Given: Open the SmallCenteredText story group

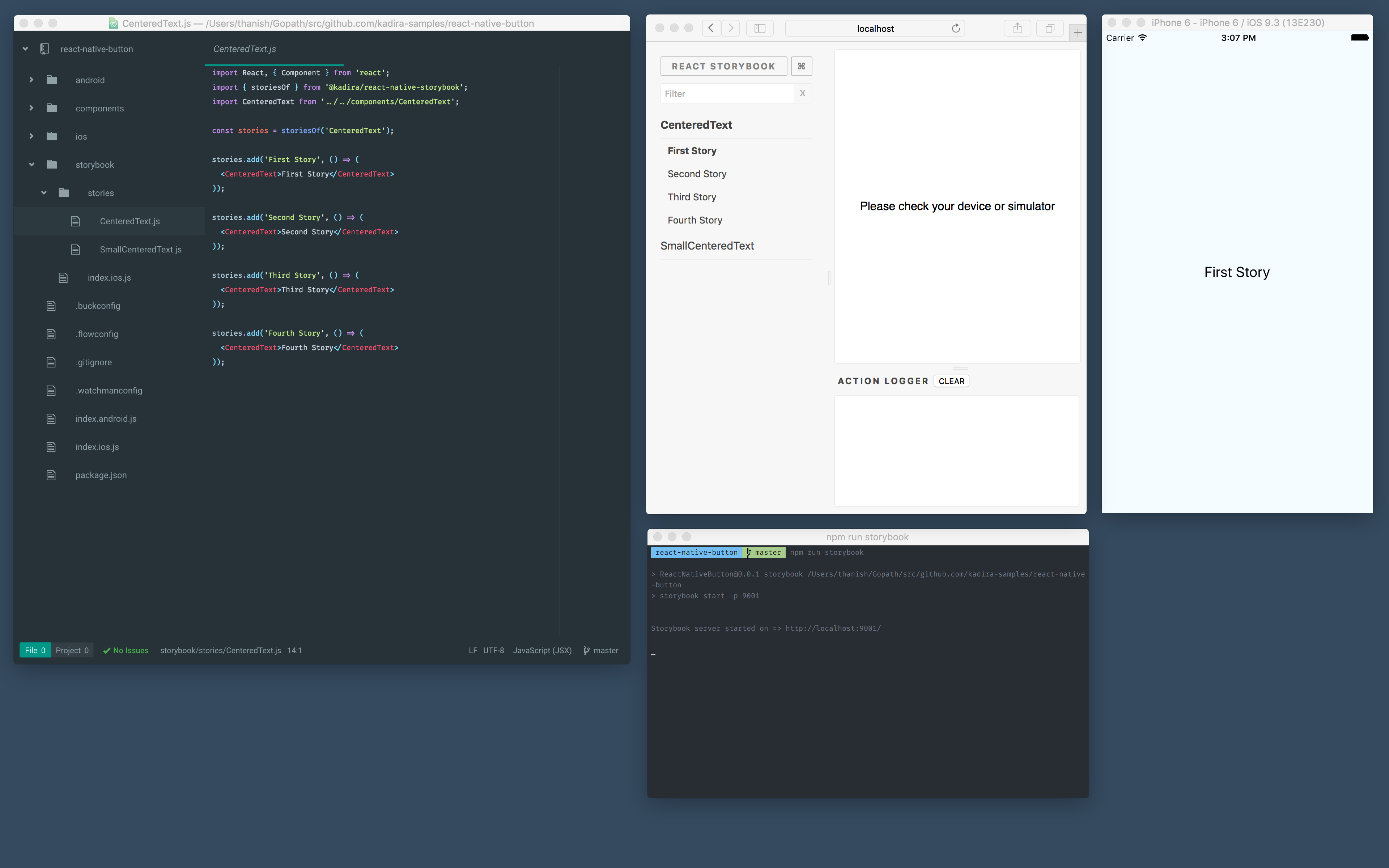Looking at the screenshot, I should point(707,246).
